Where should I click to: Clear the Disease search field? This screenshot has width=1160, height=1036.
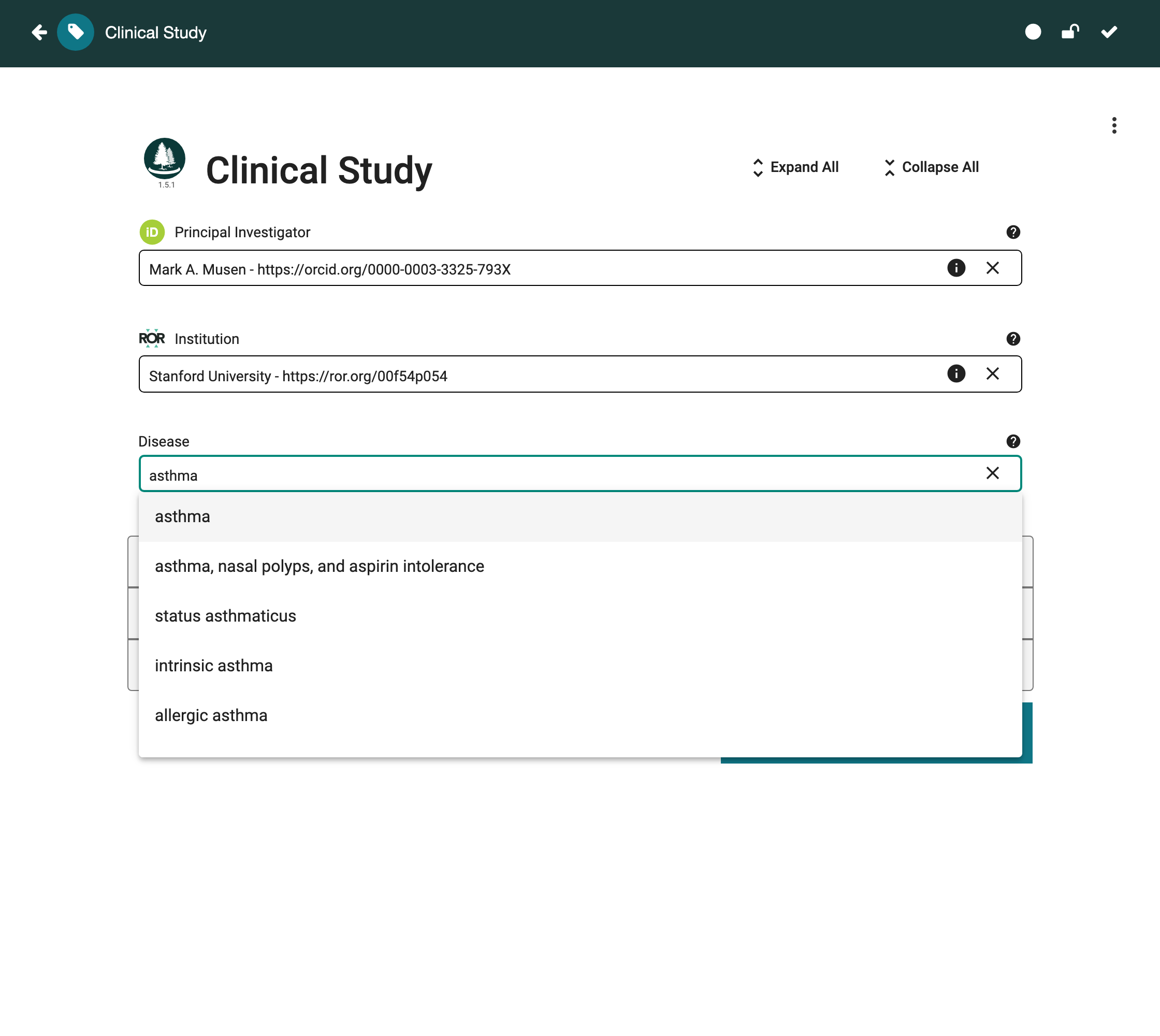993,473
